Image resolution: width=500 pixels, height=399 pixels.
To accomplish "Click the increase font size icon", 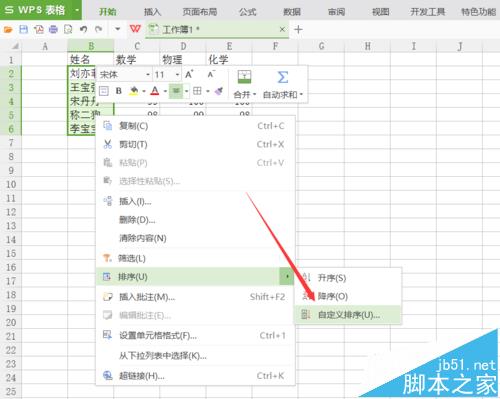I will click(189, 74).
